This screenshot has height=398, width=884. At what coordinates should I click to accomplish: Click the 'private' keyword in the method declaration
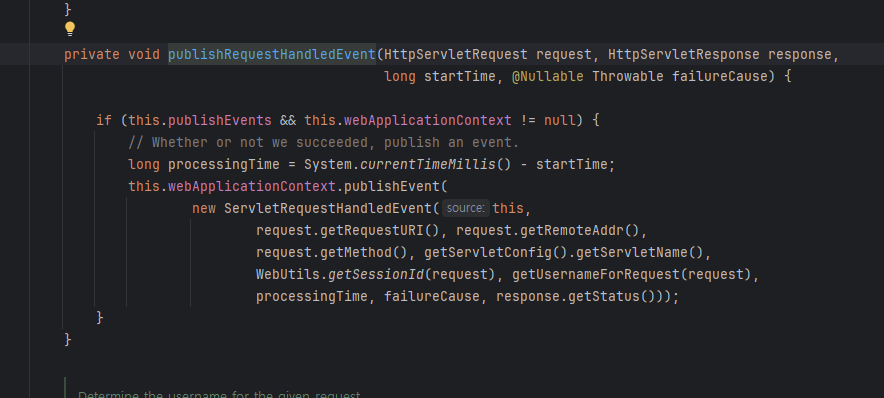tap(92, 55)
